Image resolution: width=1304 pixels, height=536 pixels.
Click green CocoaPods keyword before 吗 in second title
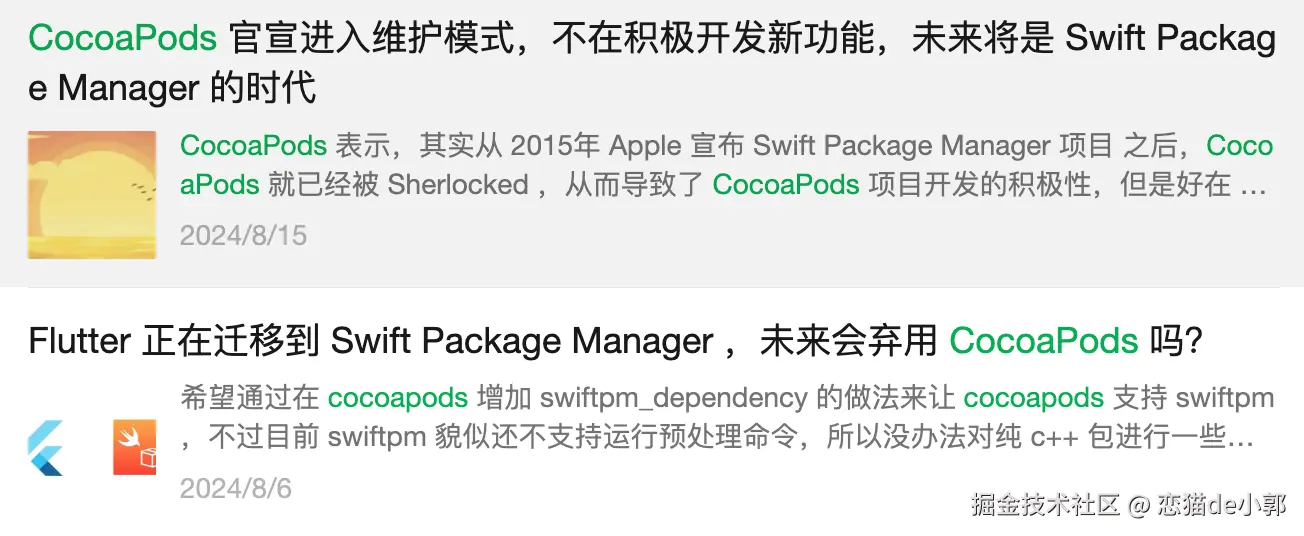[1044, 342]
